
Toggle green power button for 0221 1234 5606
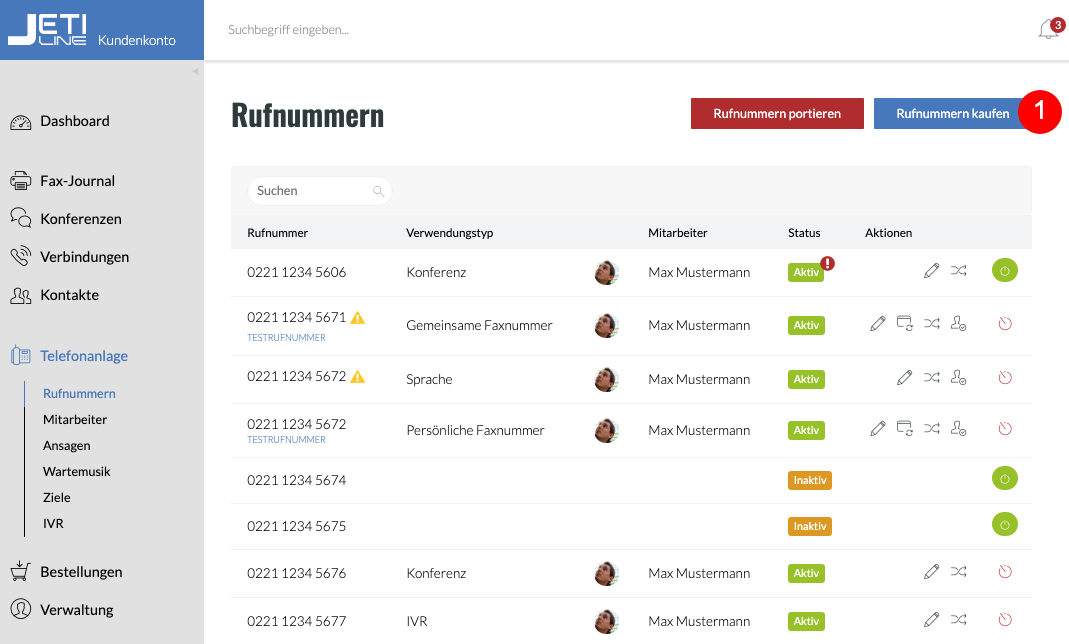[x=1005, y=271]
